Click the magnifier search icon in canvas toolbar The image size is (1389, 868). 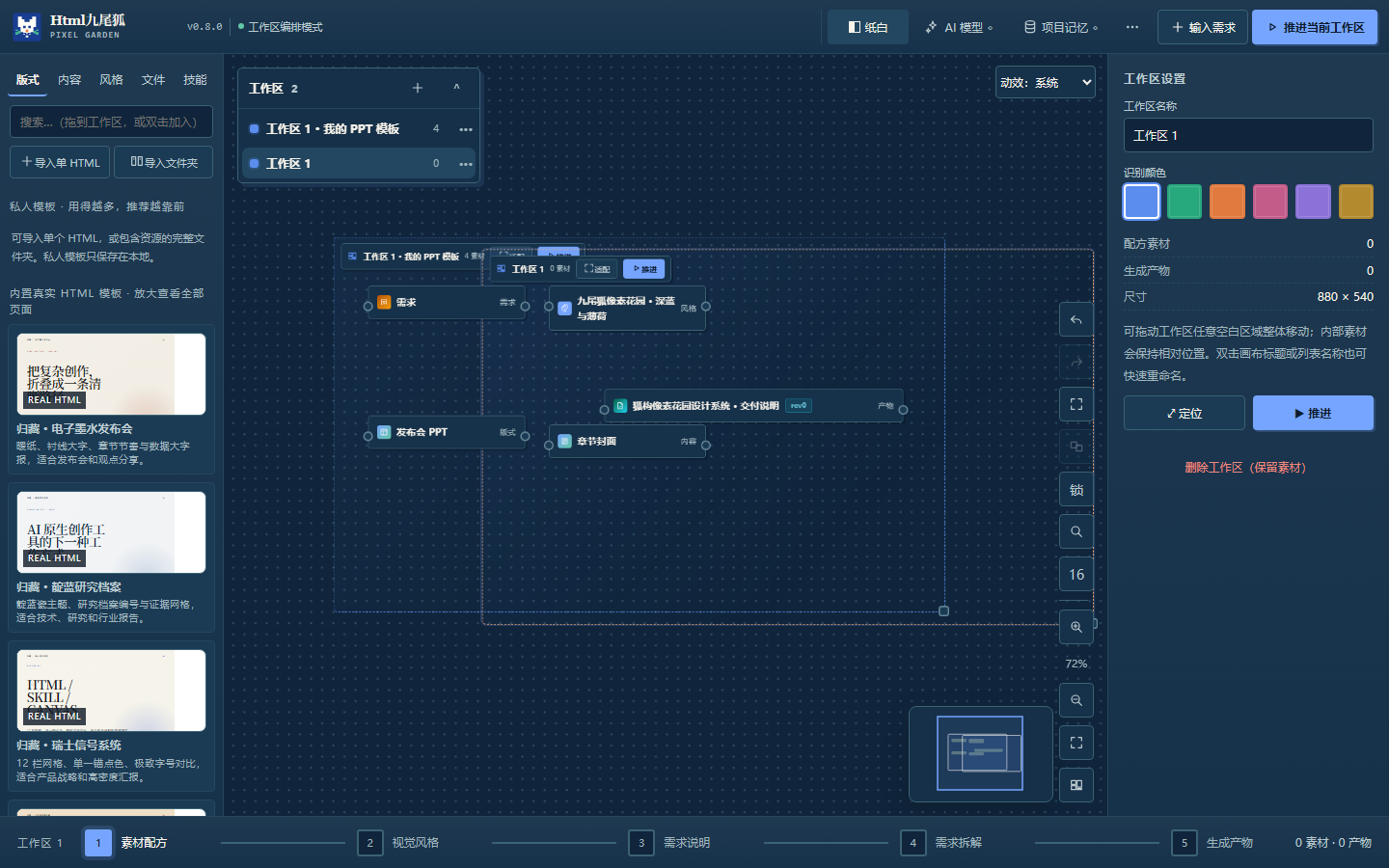[1076, 531]
